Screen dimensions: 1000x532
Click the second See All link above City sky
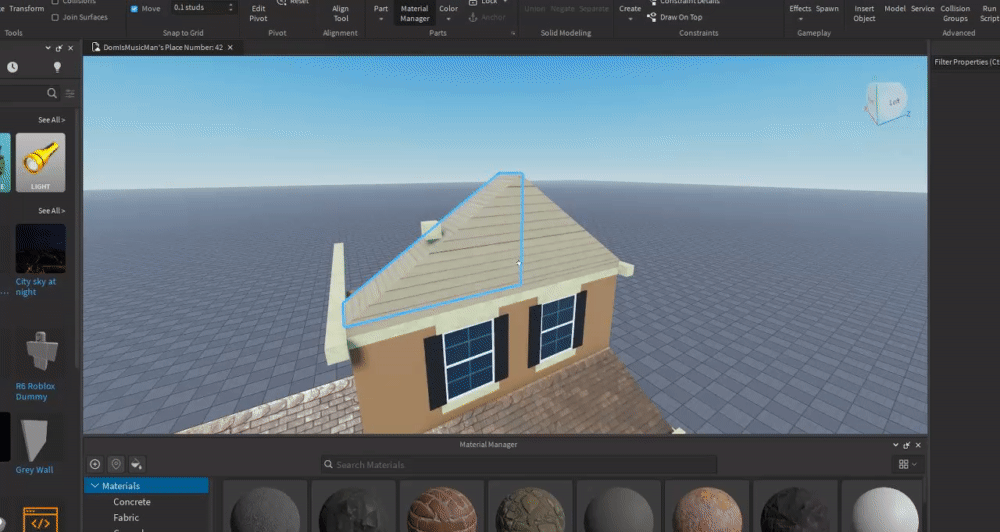click(51, 211)
